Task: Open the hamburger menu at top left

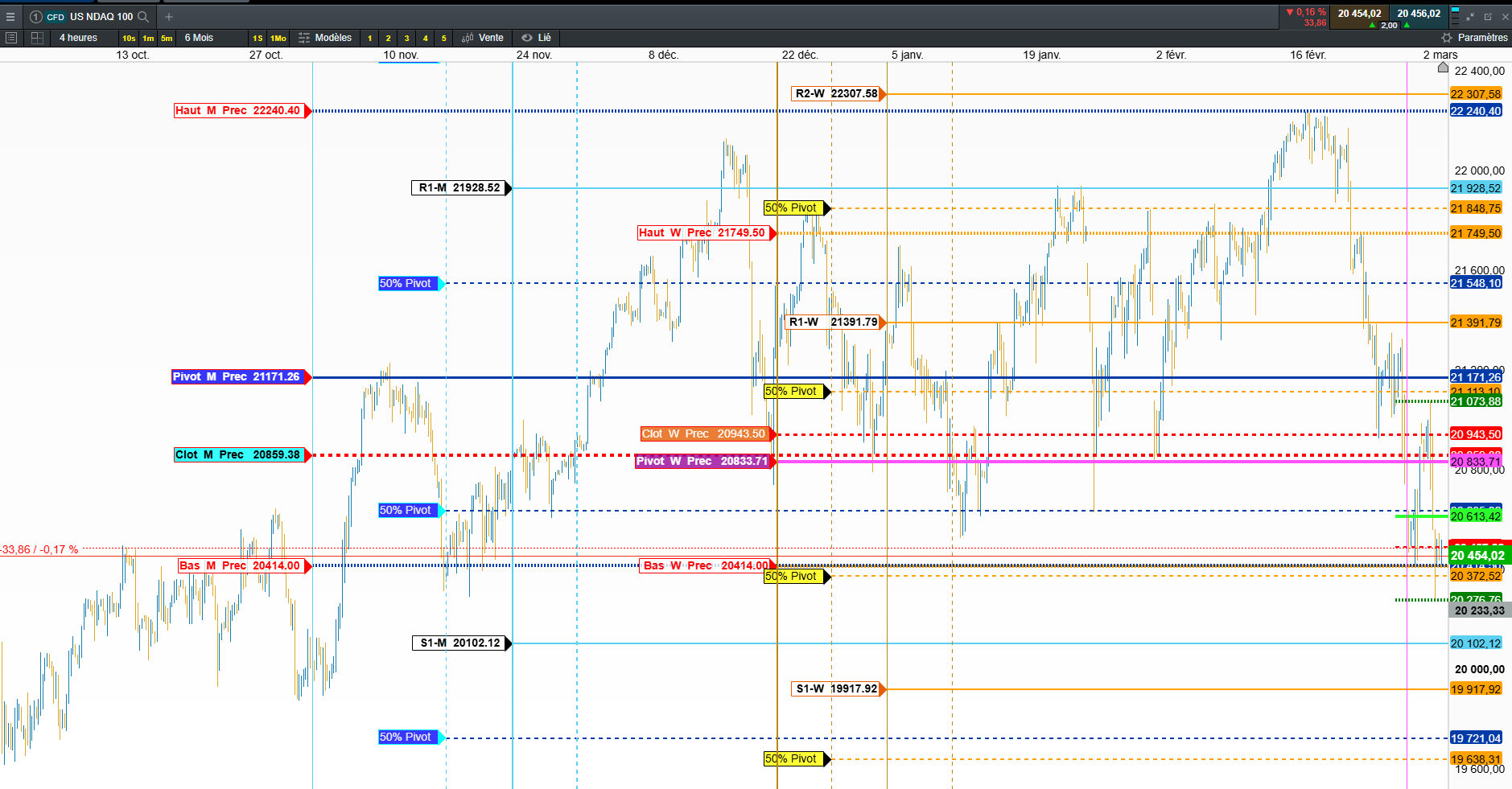Action: [x=10, y=17]
